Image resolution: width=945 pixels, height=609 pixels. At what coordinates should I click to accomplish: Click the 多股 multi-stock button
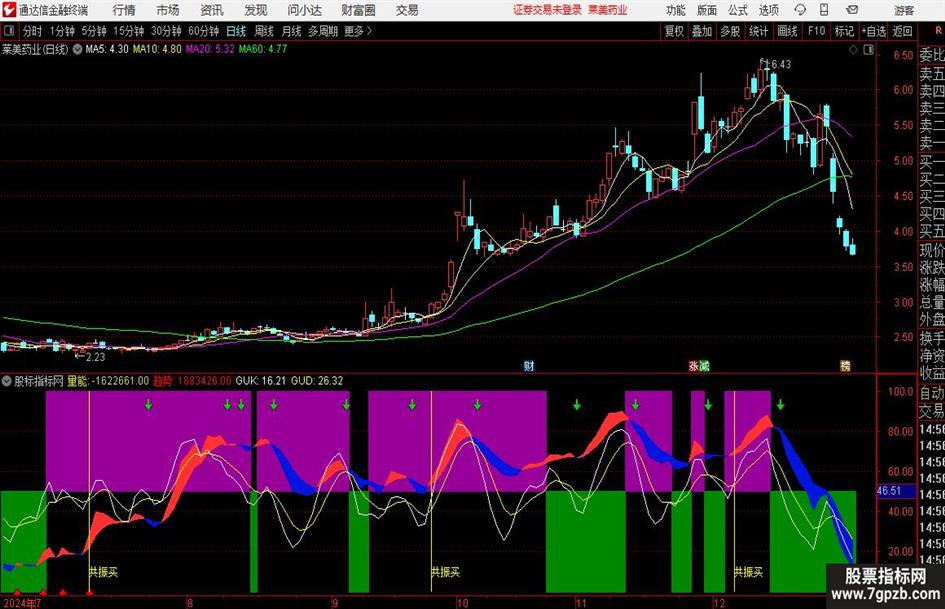[x=730, y=31]
